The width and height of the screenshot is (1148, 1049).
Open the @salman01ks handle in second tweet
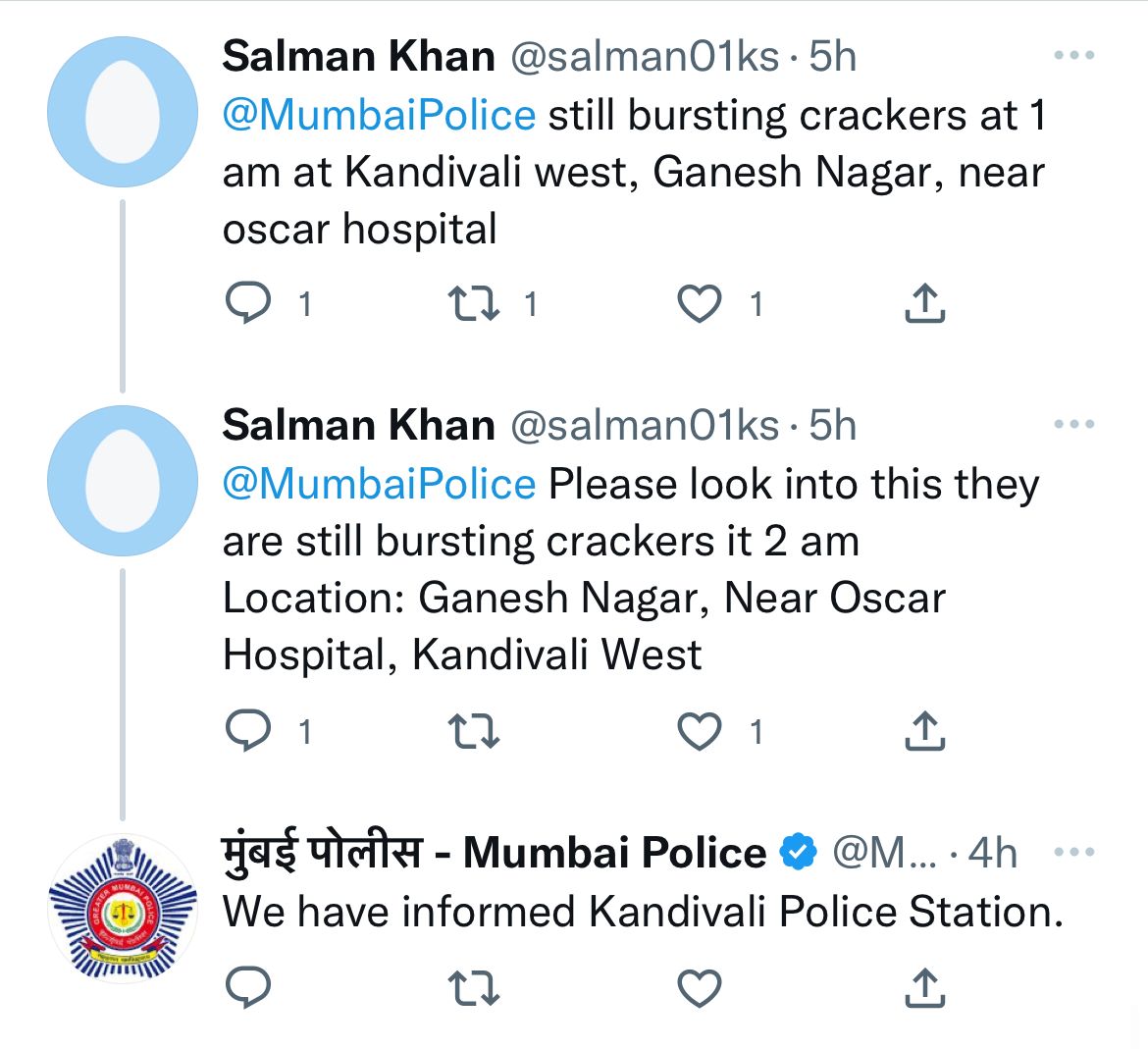(645, 425)
